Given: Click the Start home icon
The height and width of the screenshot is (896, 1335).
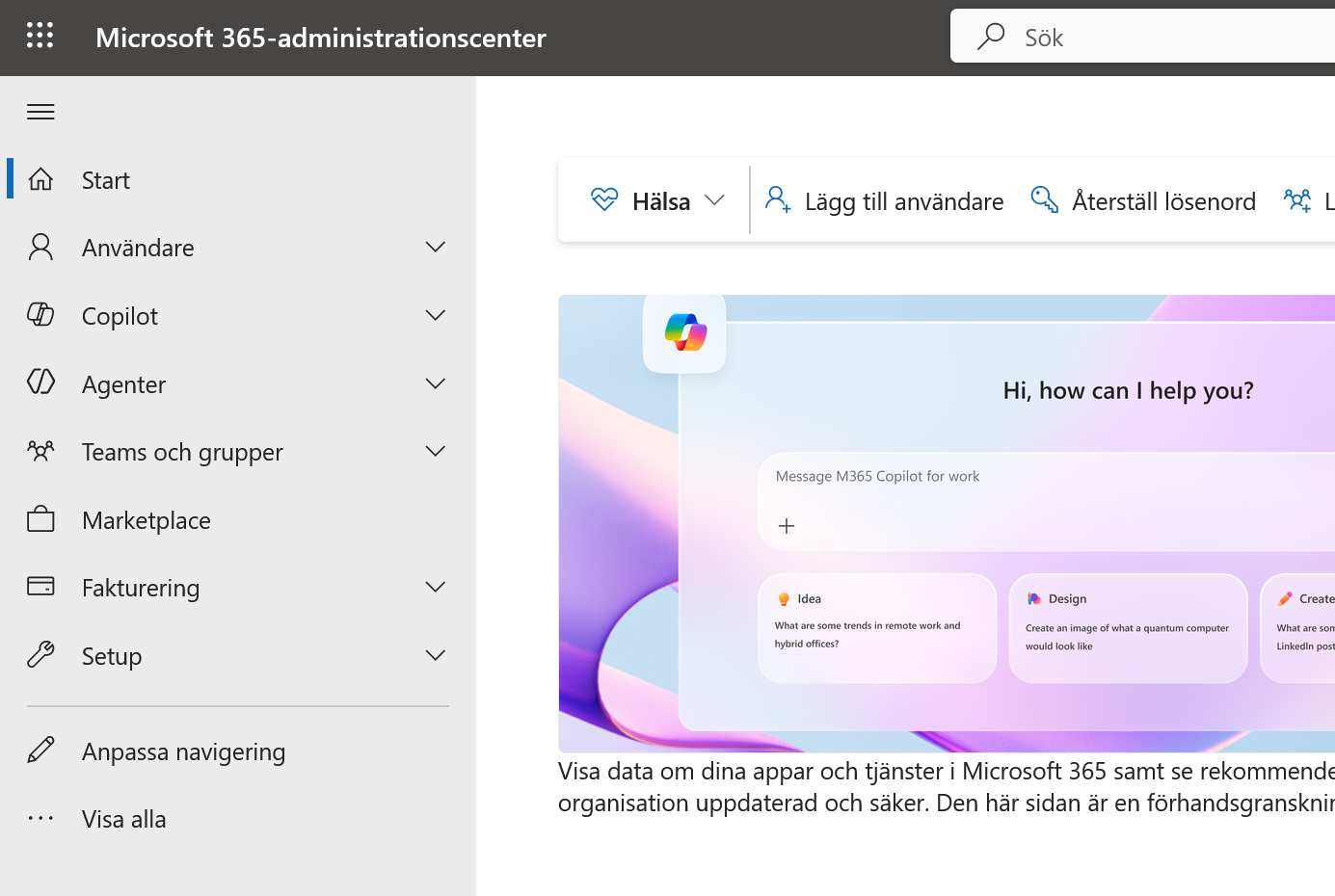Looking at the screenshot, I should [x=40, y=179].
